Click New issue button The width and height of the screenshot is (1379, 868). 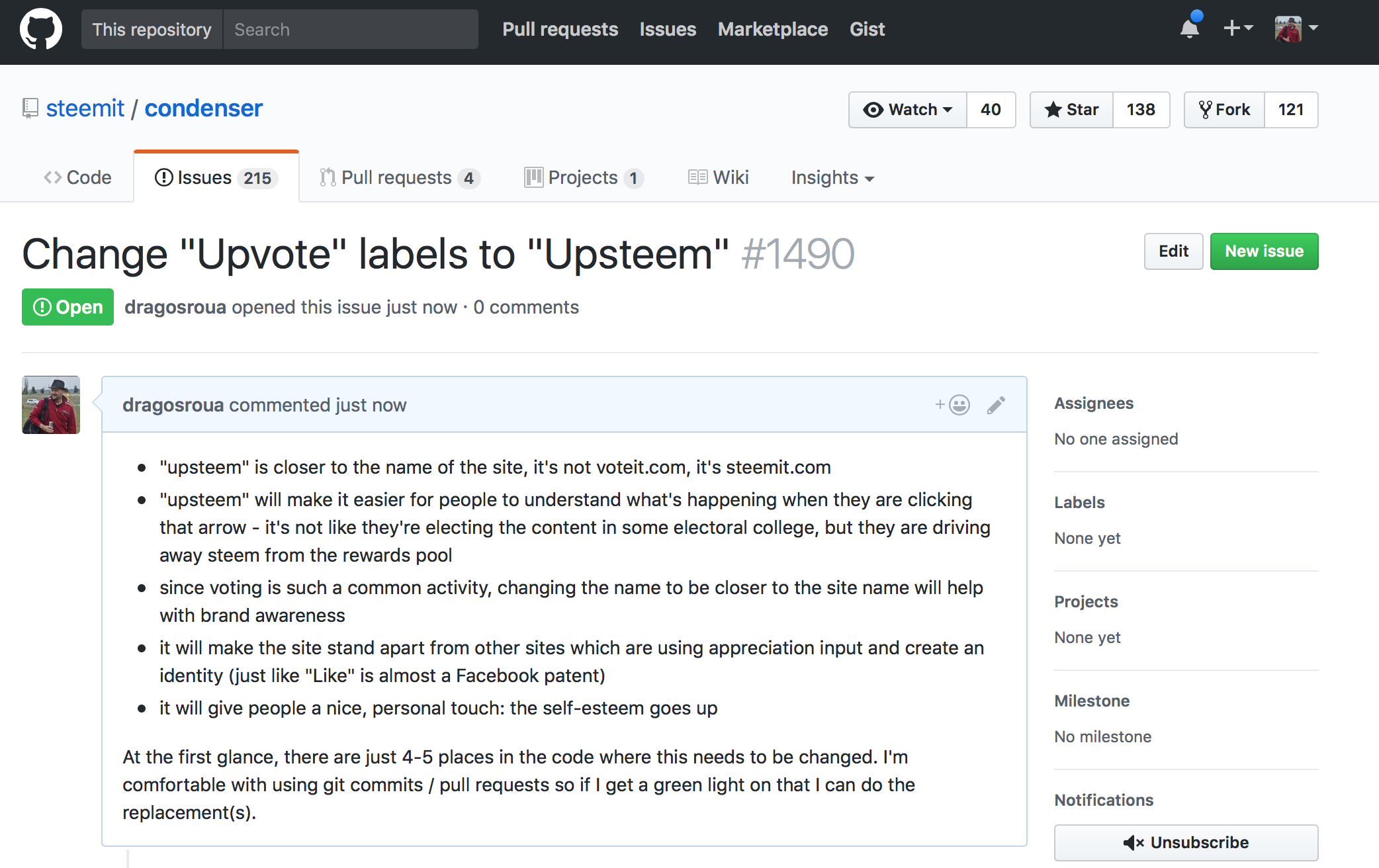pyautogui.click(x=1263, y=250)
